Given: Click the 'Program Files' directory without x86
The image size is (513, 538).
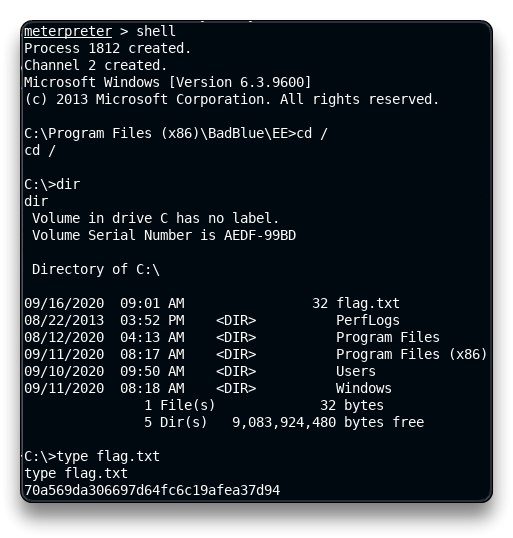Looking at the screenshot, I should click(388, 337).
